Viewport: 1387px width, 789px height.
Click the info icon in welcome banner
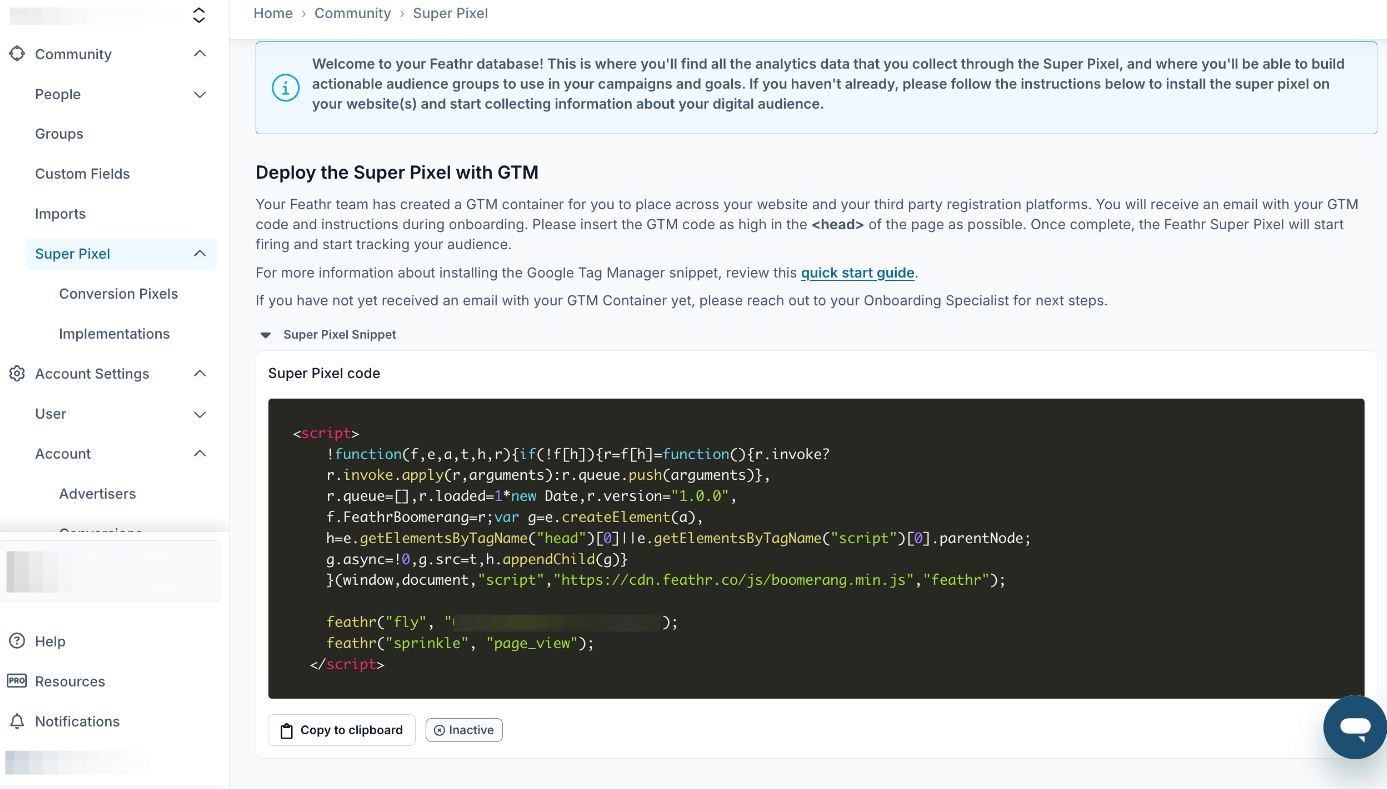click(285, 88)
